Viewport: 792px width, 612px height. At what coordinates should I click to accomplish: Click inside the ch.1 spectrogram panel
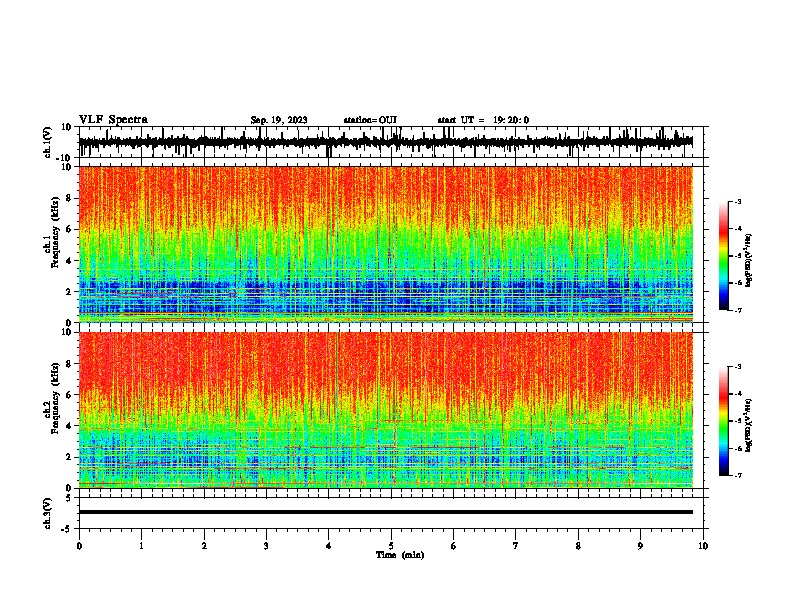[x=385, y=244]
